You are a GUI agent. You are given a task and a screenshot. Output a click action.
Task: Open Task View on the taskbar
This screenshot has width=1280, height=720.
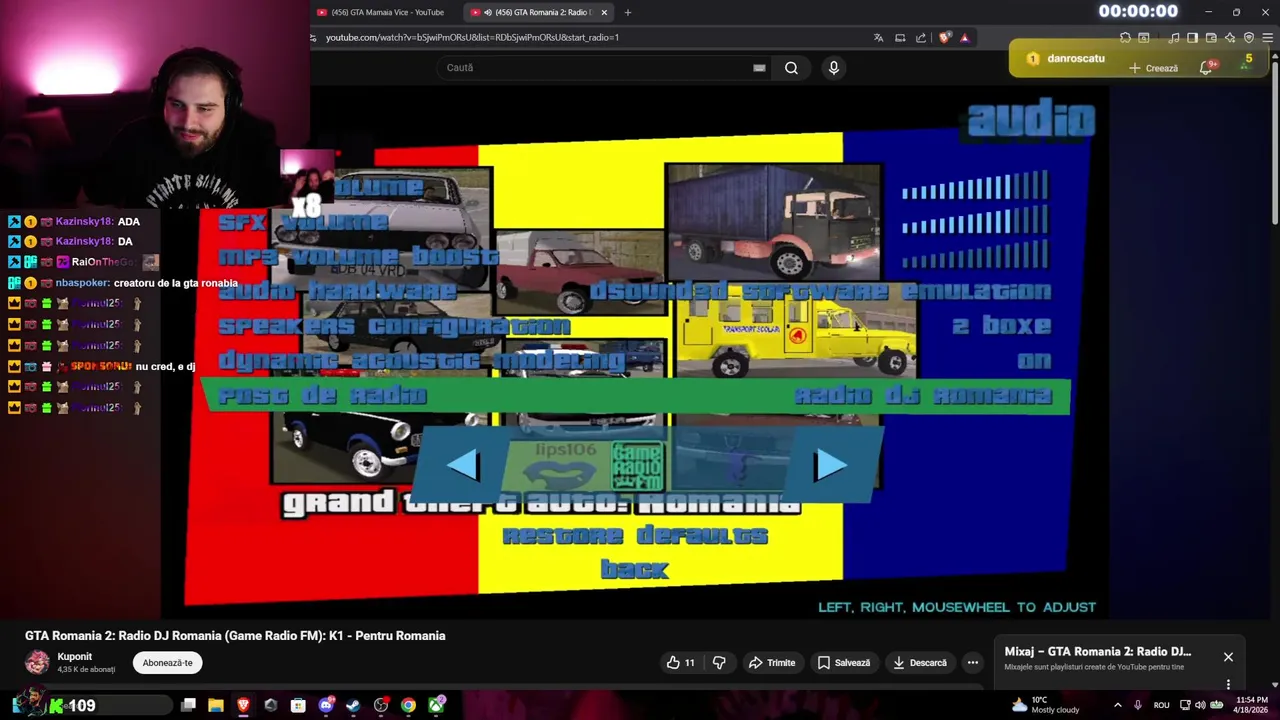click(x=188, y=705)
